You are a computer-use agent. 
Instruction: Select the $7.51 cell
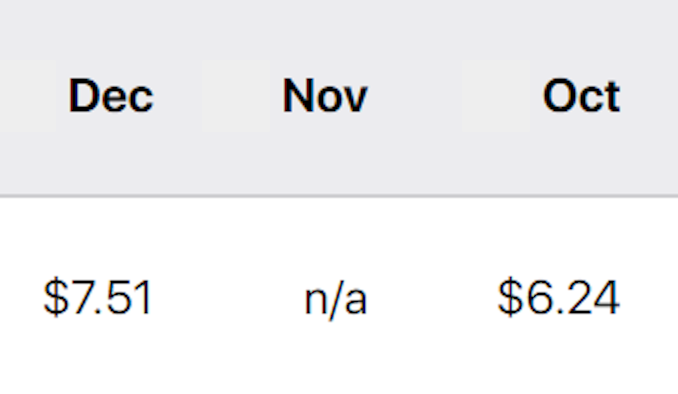98,298
